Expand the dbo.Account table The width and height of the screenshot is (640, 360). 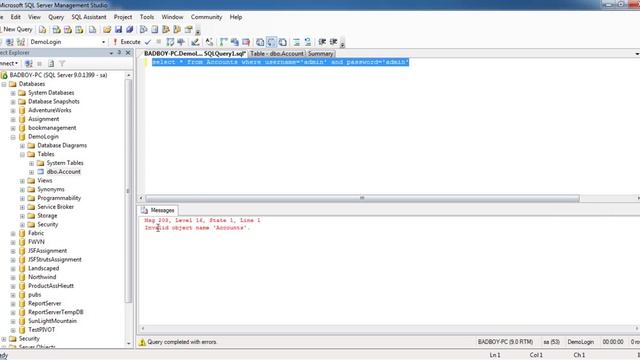[x=31, y=172]
